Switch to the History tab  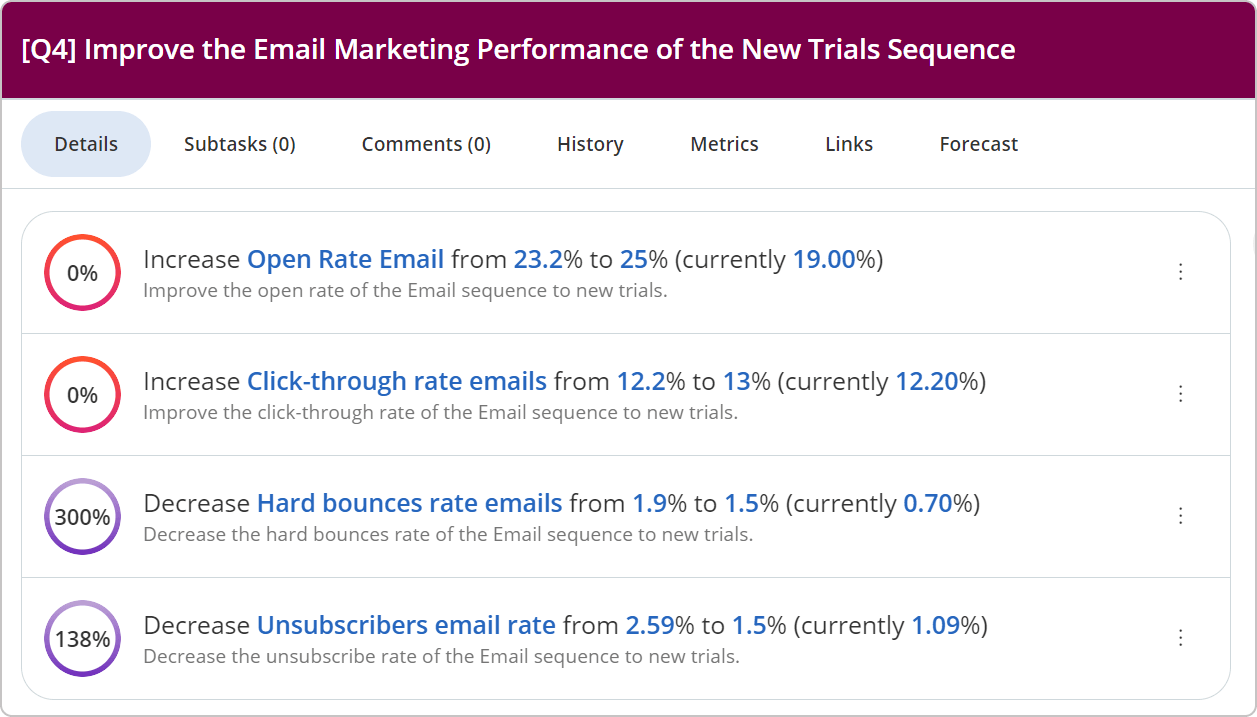[590, 144]
